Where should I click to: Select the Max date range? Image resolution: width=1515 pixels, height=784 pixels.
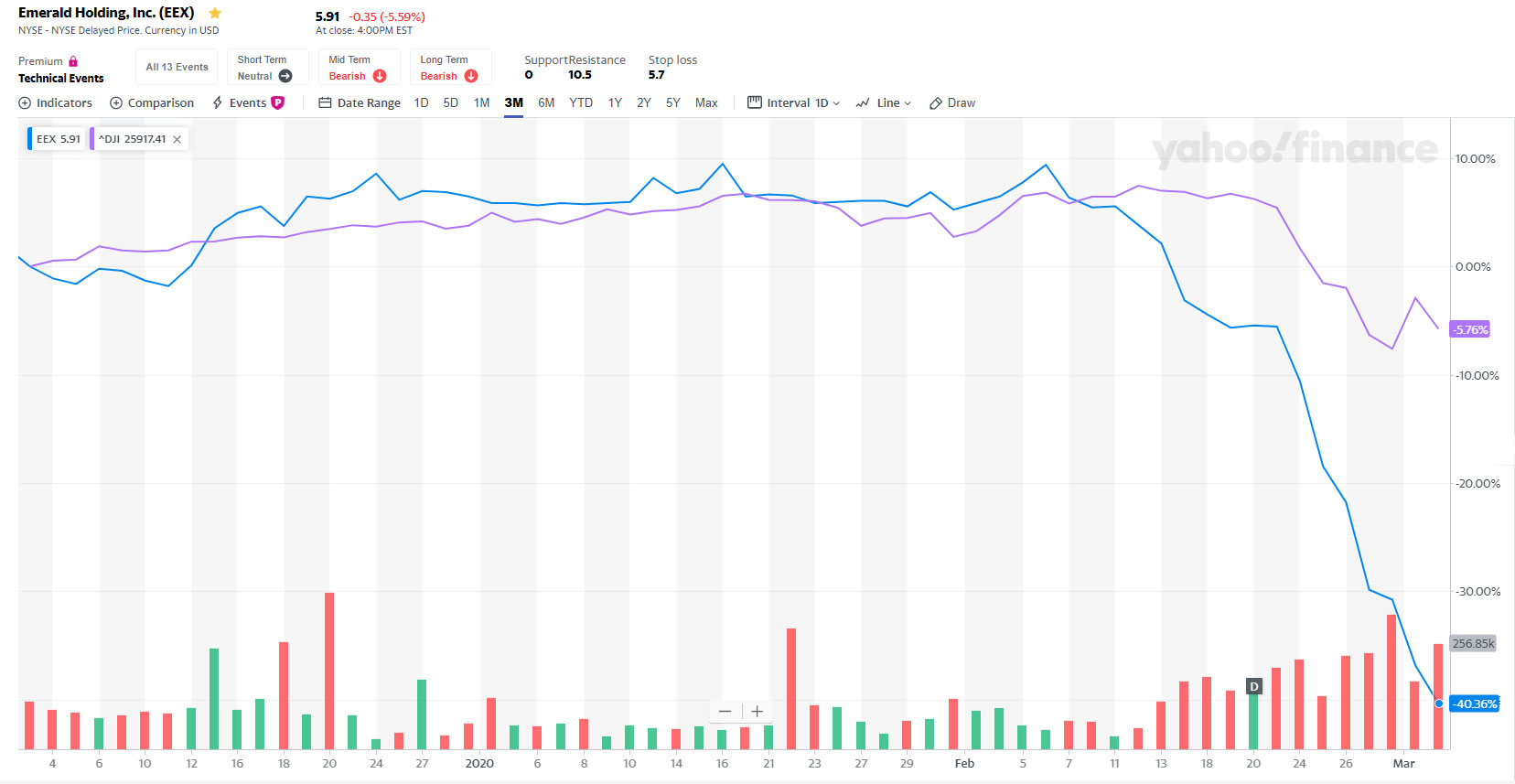706,103
